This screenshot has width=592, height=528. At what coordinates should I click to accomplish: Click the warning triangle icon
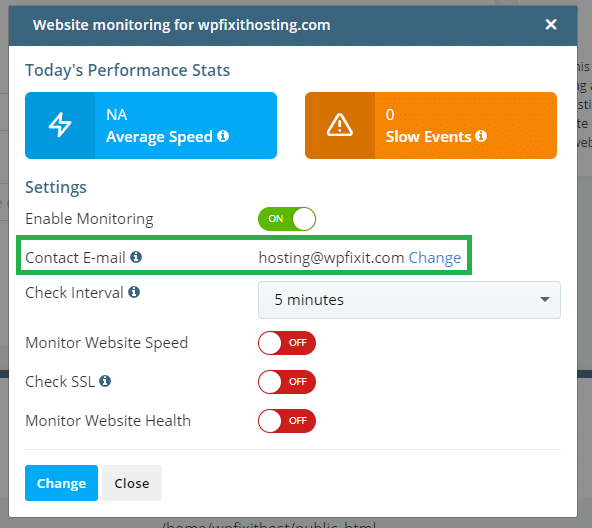click(339, 125)
